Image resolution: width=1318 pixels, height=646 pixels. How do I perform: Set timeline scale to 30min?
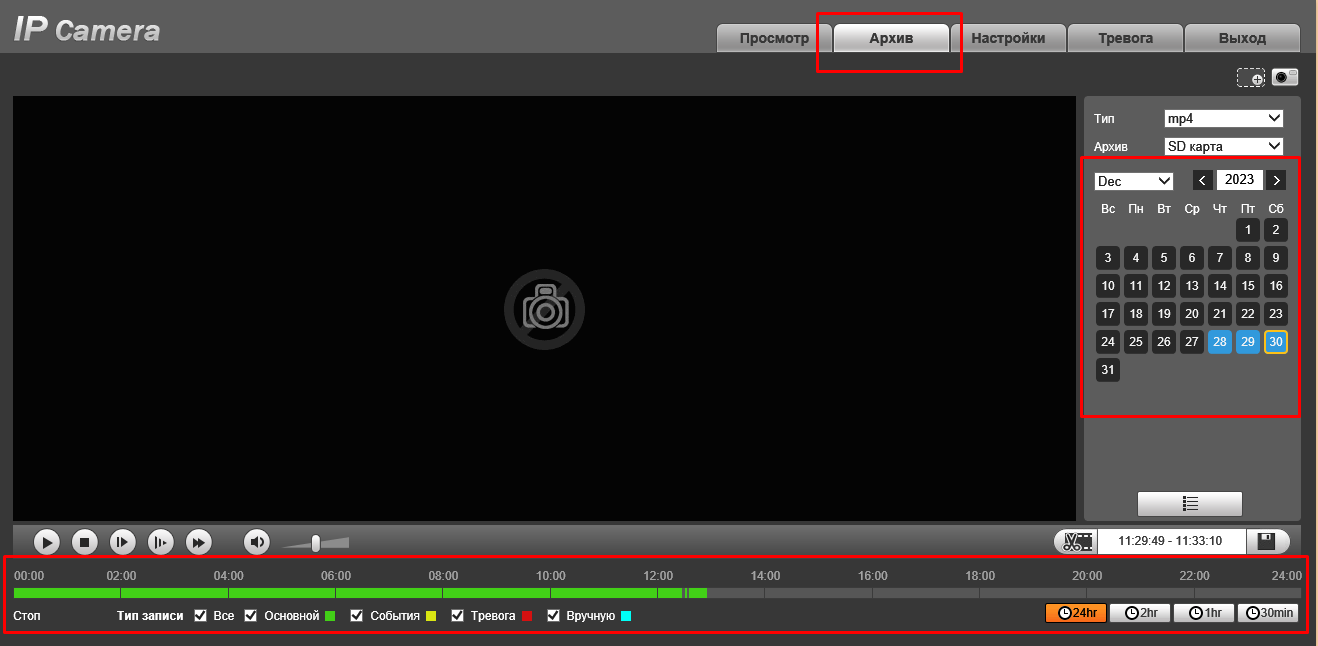pyautogui.click(x=1268, y=613)
